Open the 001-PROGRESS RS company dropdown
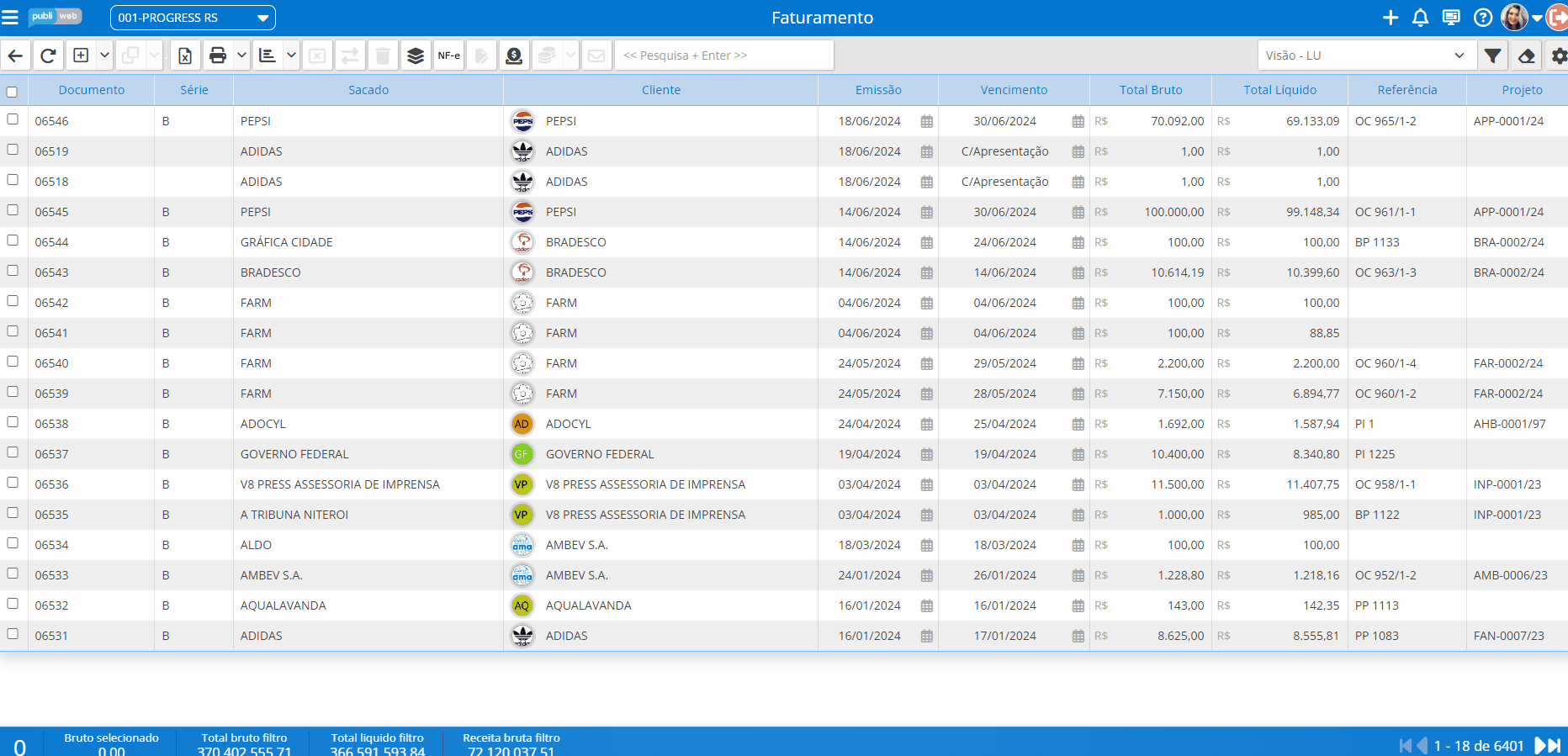This screenshot has width=1568, height=756. pyautogui.click(x=193, y=18)
